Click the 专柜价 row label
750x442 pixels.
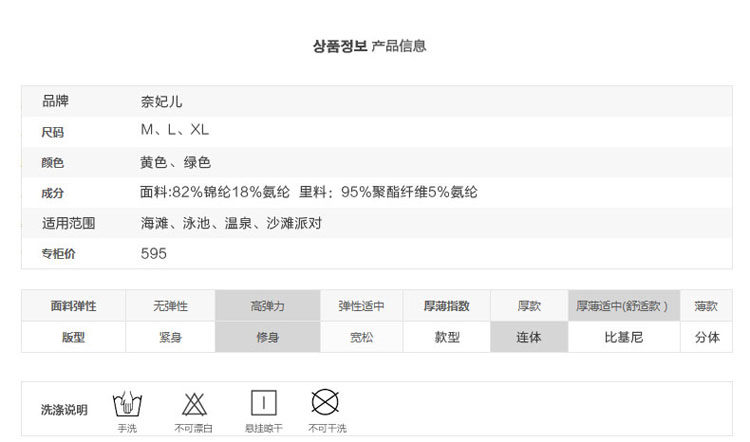[58, 254]
